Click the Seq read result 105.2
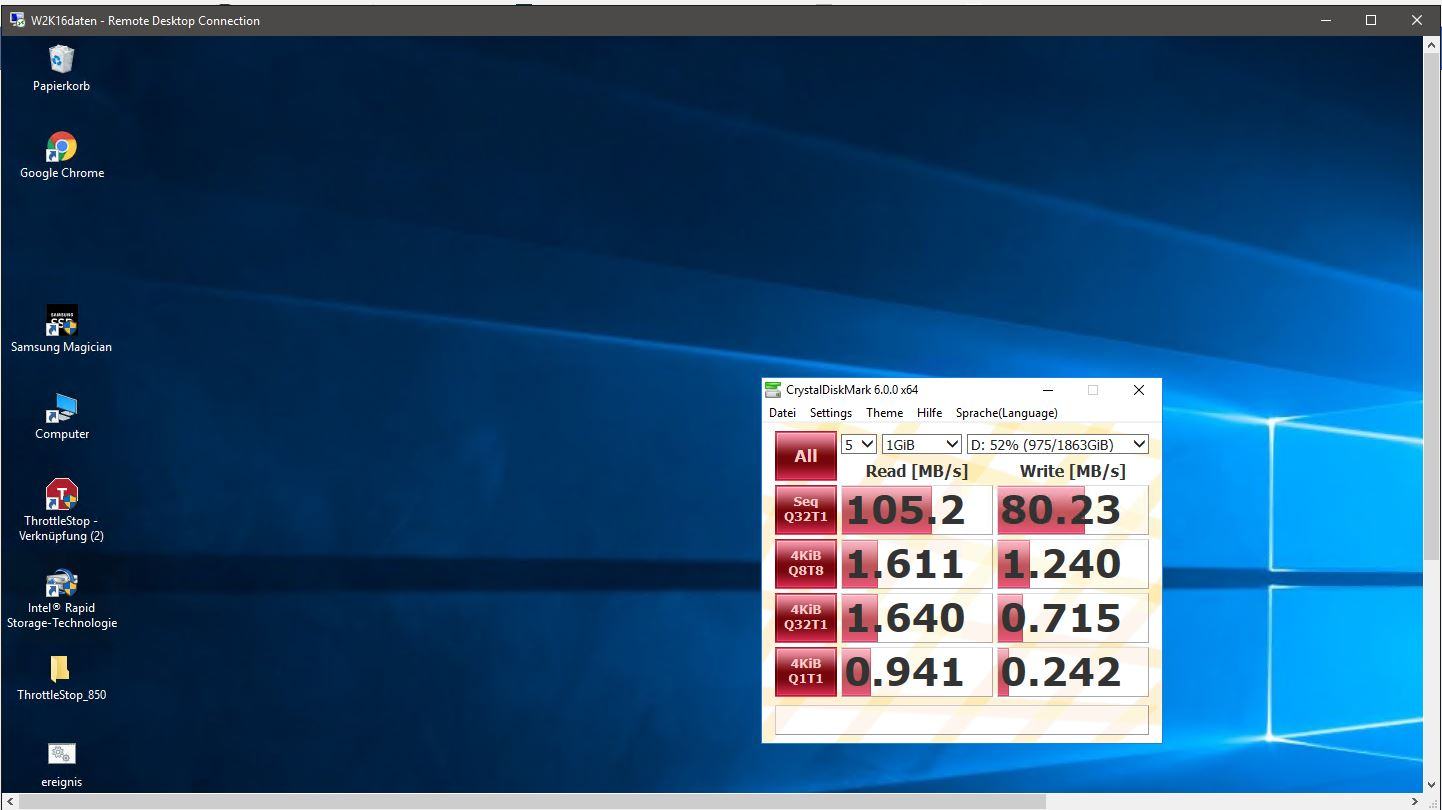1442x810 pixels. pos(917,510)
